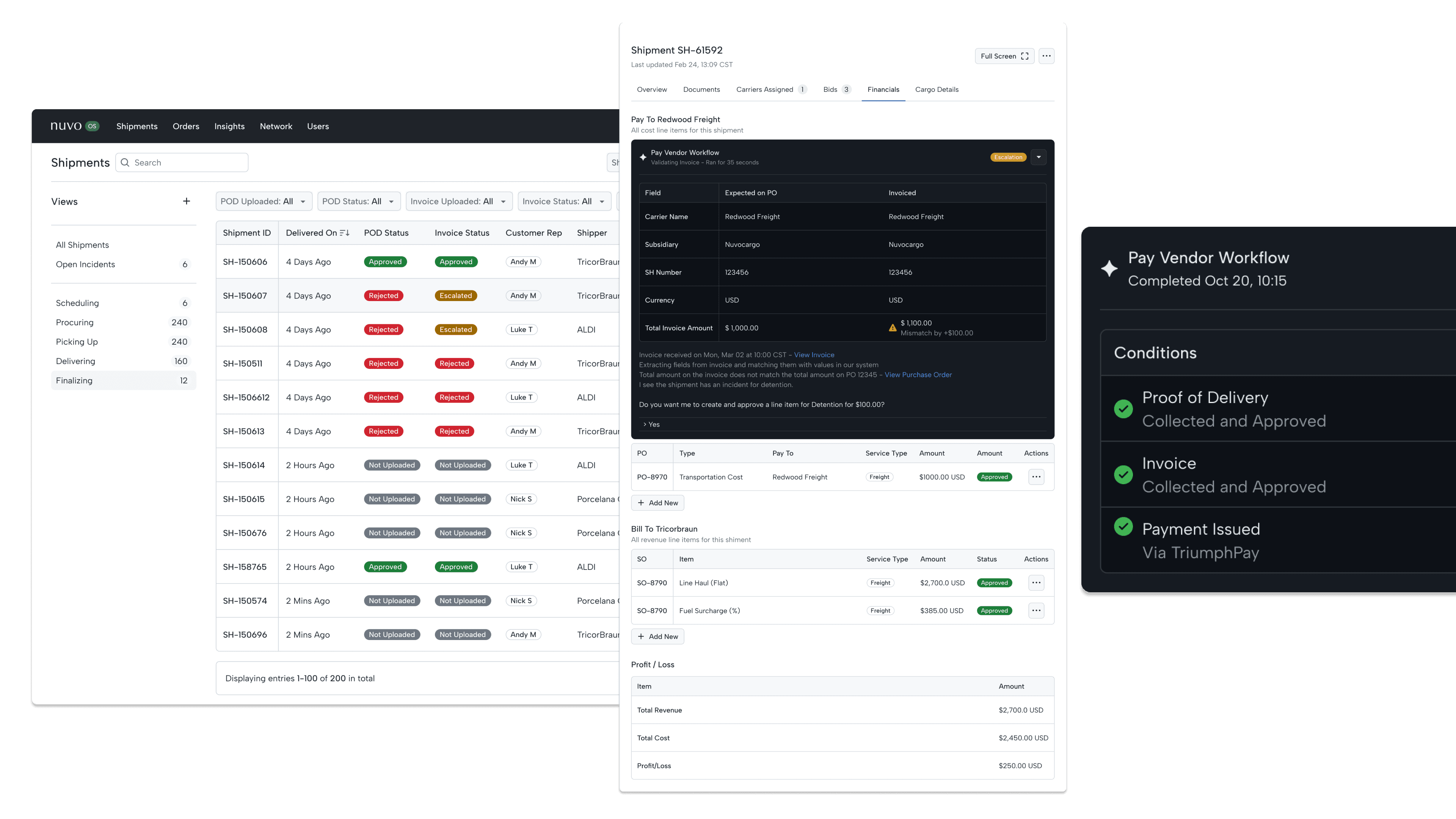
Task: Click the mismatch warning triangle icon
Action: pyautogui.click(x=893, y=328)
